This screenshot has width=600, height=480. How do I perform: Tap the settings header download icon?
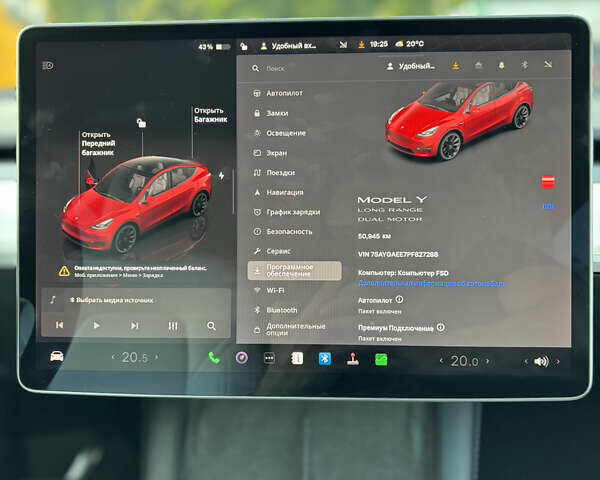pos(456,66)
